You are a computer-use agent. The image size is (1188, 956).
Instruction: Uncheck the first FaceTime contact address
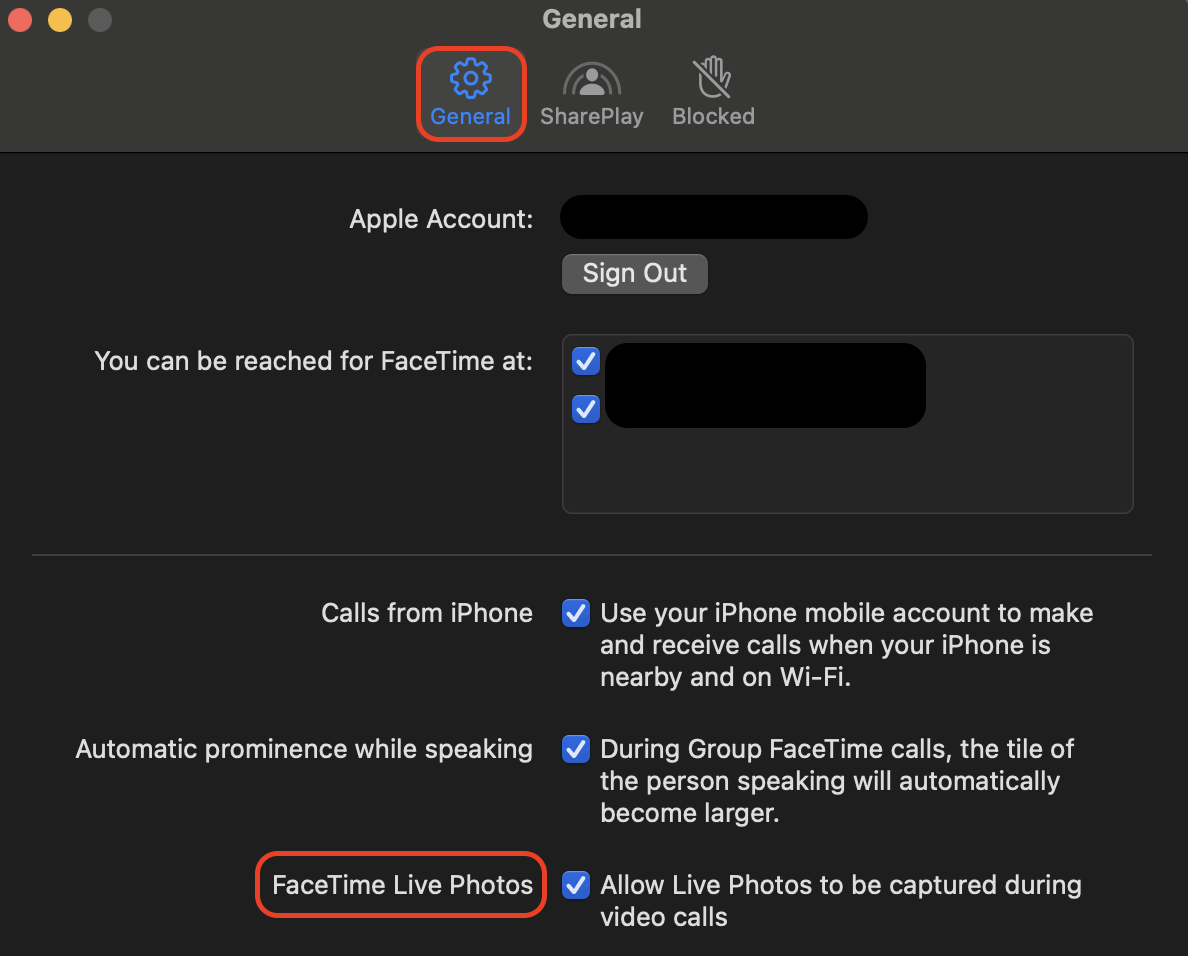click(585, 361)
